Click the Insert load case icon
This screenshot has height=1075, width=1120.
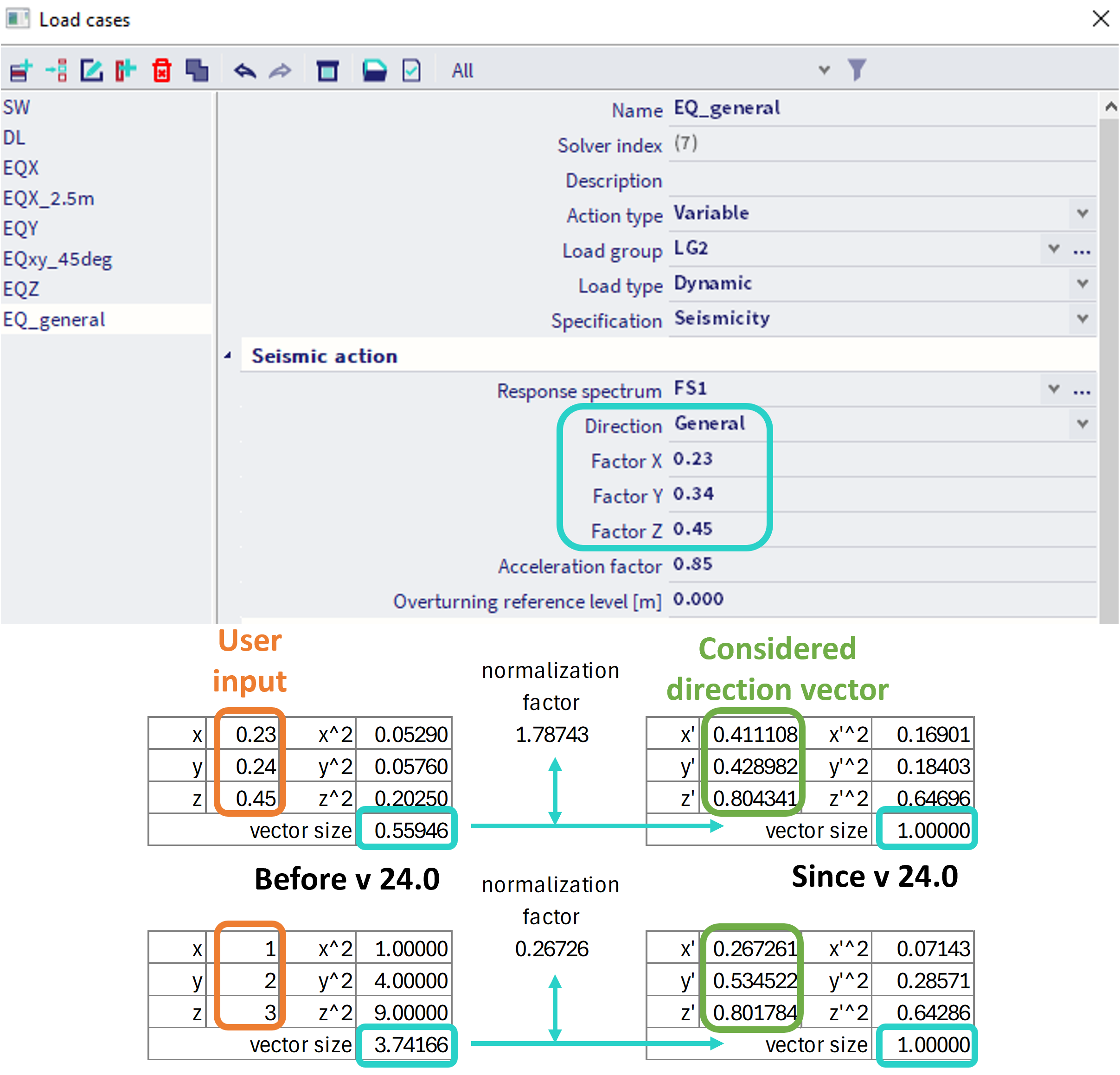(x=57, y=70)
